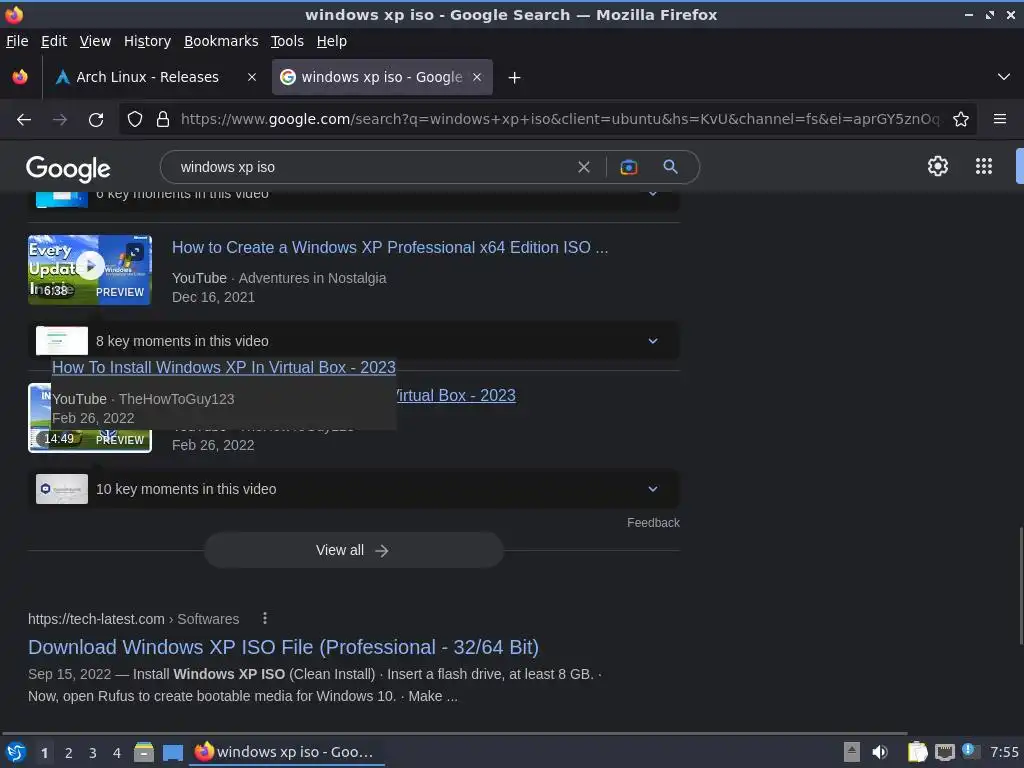Screen dimensions: 1024x768
Task: Open the Tools menu
Action: click(287, 41)
